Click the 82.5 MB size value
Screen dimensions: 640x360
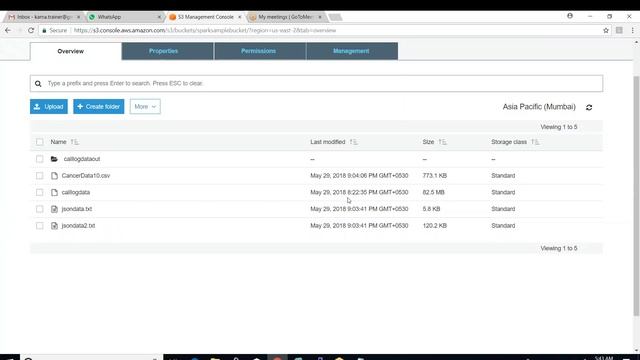click(433, 192)
